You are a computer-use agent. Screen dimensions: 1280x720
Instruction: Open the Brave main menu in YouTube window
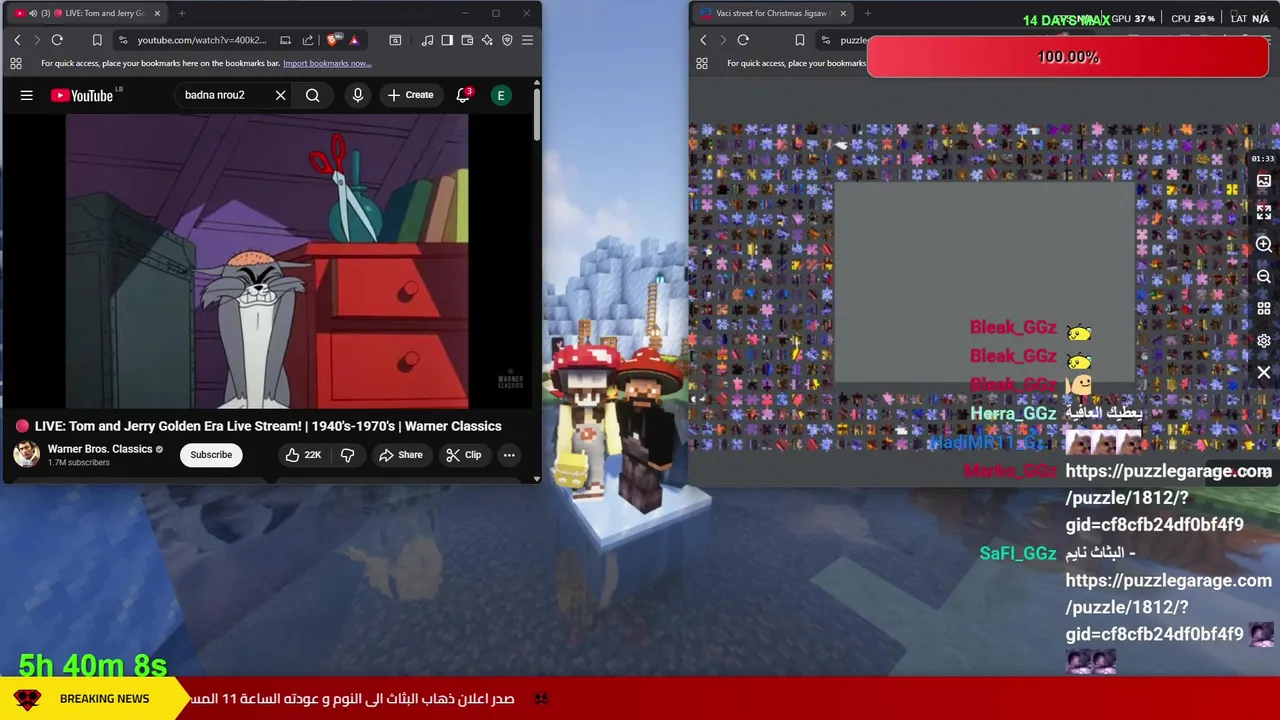coord(527,40)
